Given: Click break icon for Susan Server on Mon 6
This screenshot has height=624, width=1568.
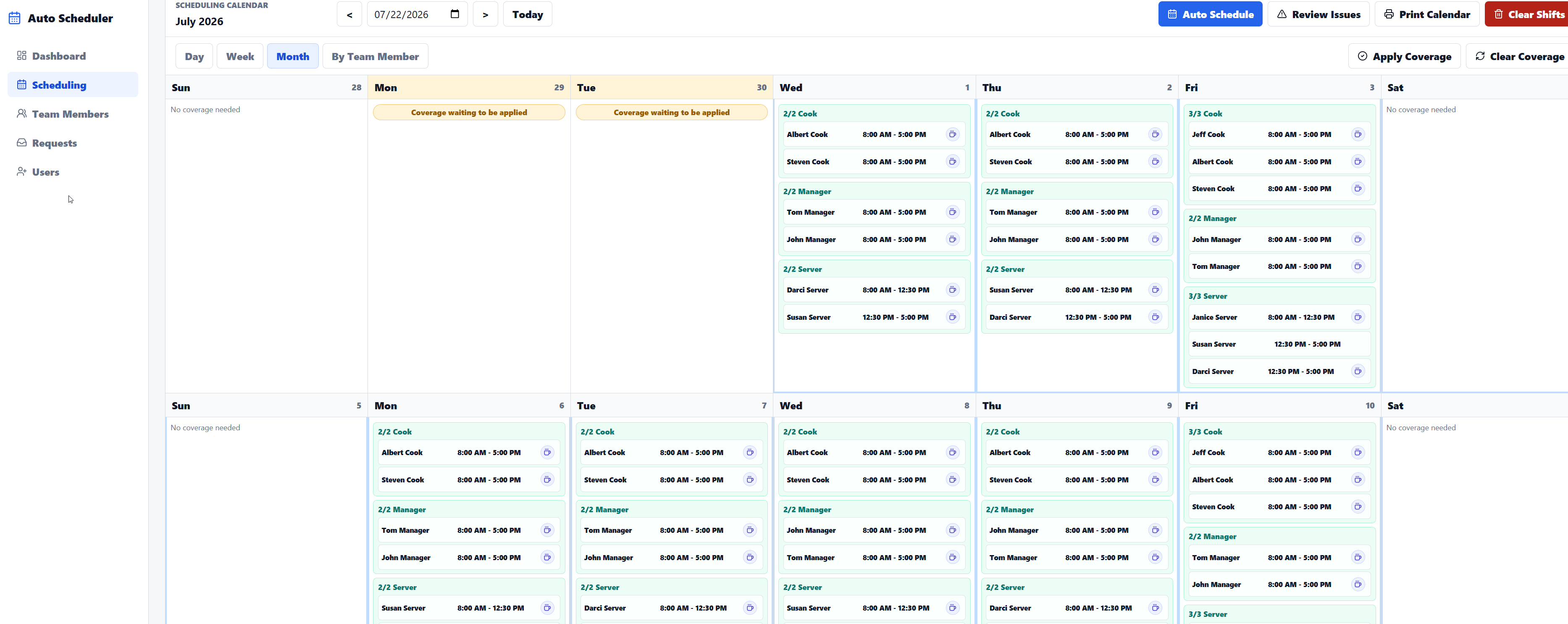Looking at the screenshot, I should click(547, 608).
